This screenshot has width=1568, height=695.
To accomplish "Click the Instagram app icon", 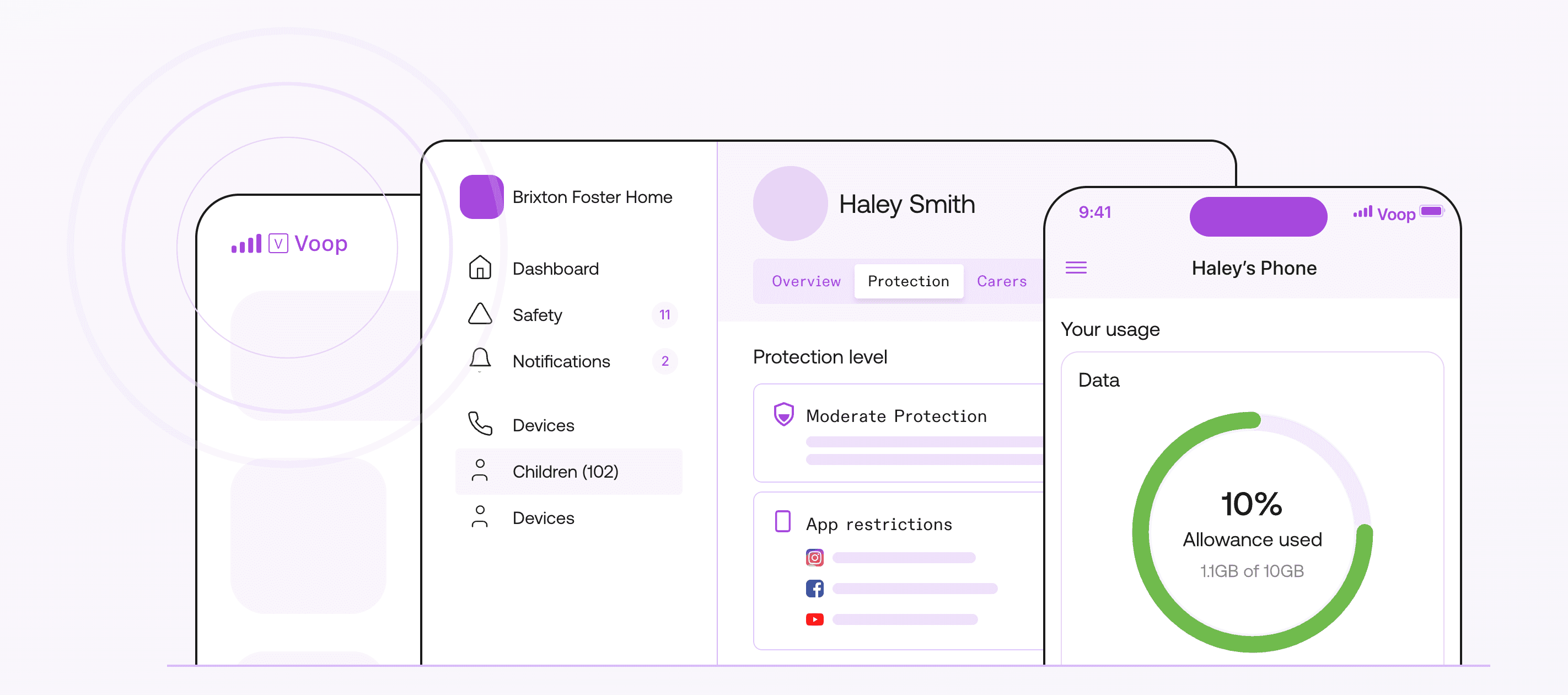I will click(814, 557).
